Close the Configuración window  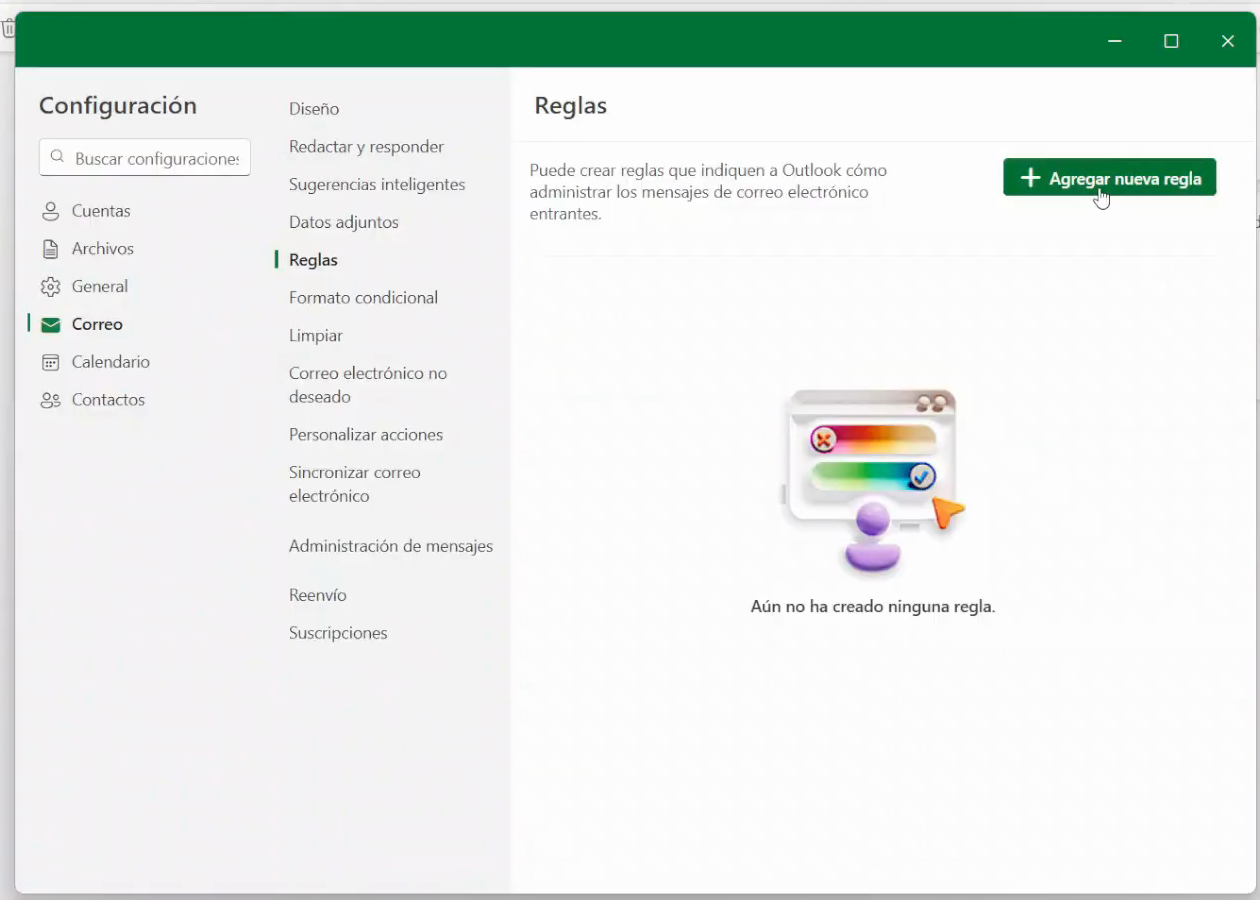click(x=1227, y=41)
